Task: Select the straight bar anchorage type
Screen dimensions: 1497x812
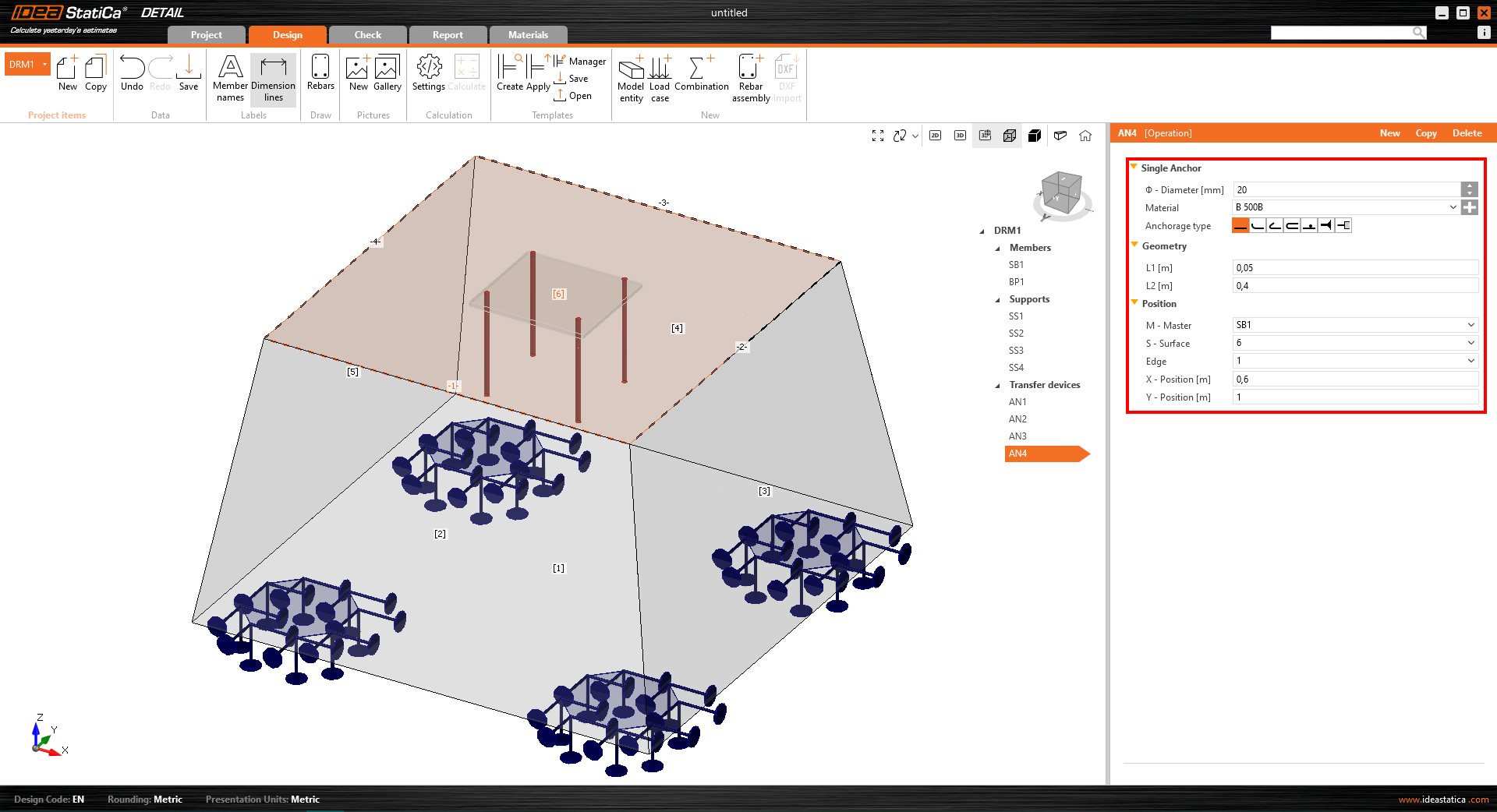Action: click(1240, 226)
